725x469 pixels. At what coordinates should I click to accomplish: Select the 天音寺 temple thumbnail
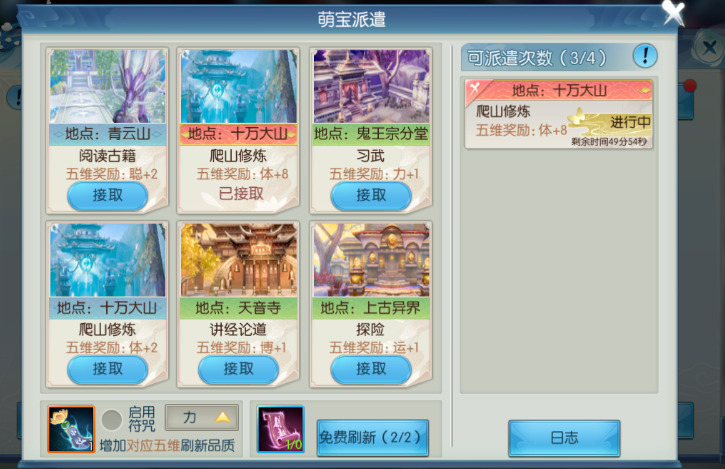tap(239, 260)
